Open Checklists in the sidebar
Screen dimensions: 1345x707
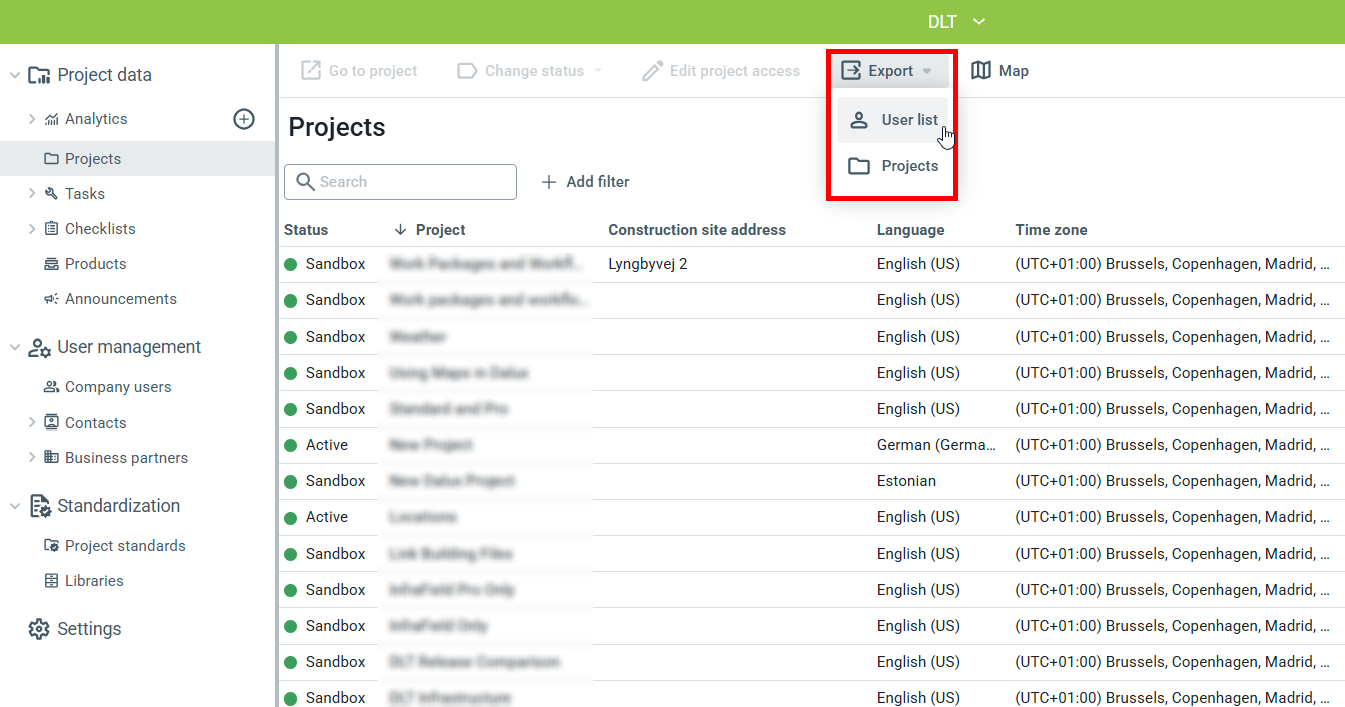(x=99, y=229)
